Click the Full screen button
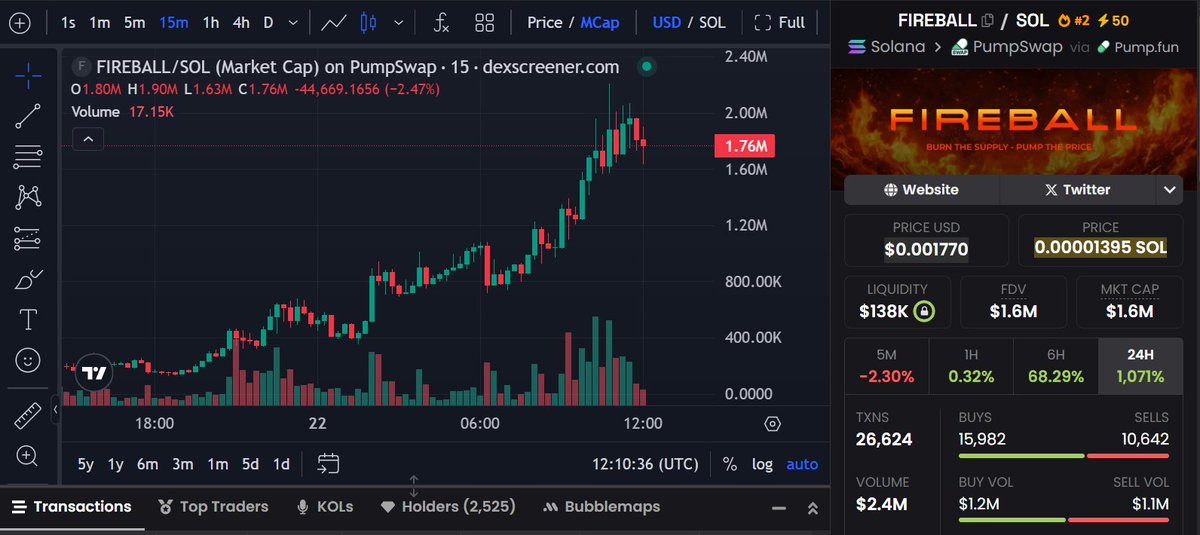 point(779,22)
